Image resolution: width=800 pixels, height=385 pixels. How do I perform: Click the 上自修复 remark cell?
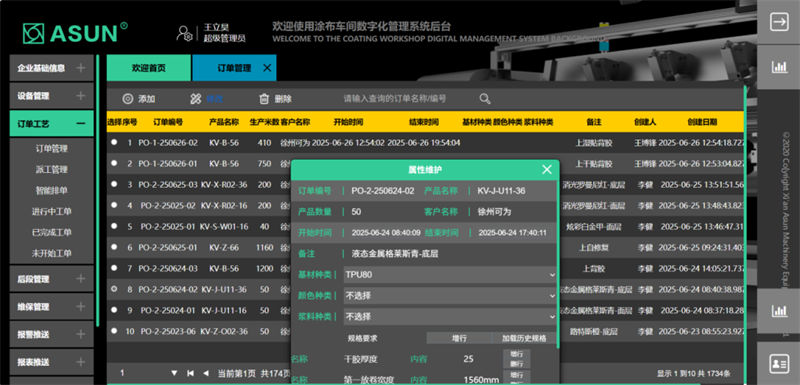[594, 247]
